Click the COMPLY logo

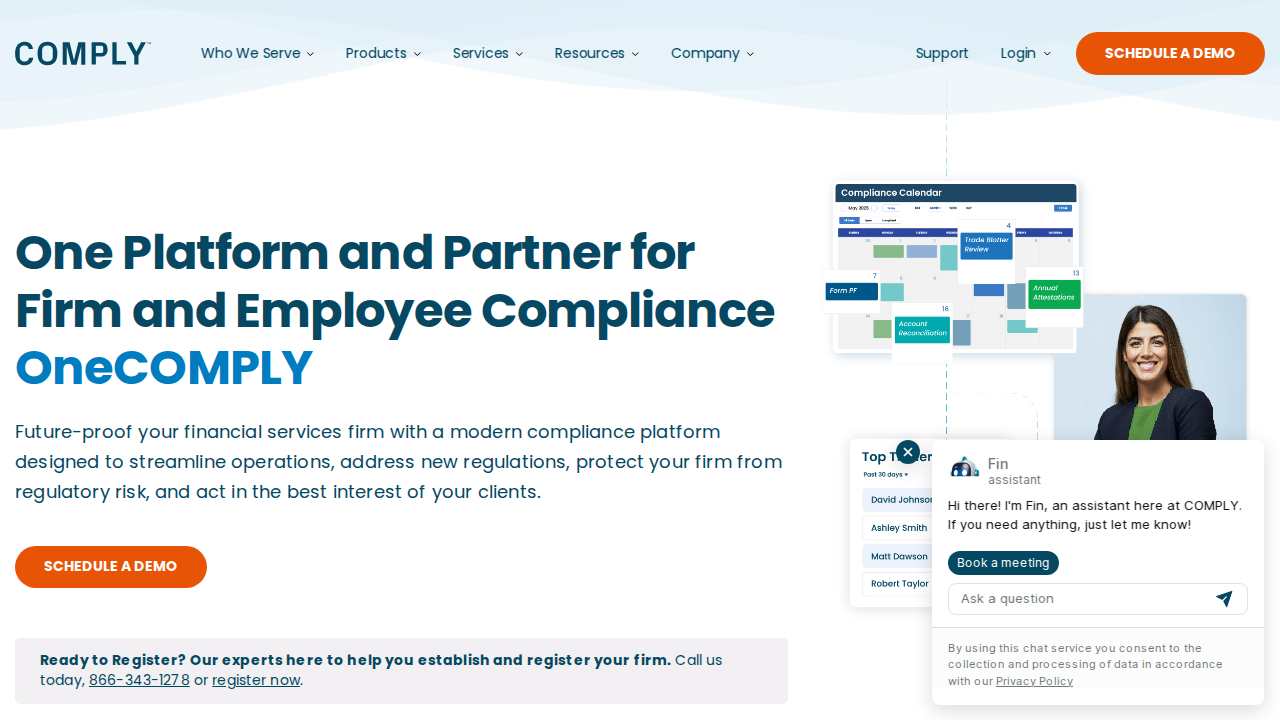click(83, 54)
